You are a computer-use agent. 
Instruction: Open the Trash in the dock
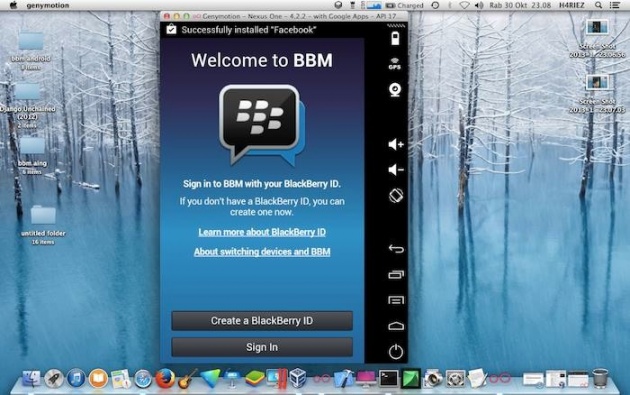point(600,379)
